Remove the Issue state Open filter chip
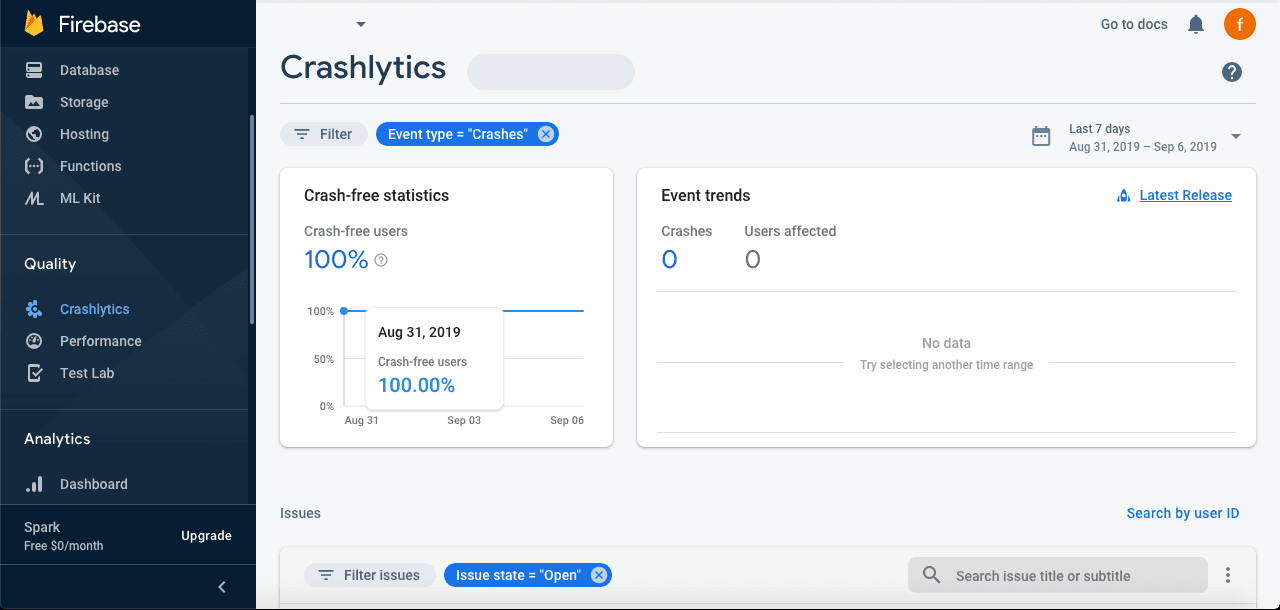Image resolution: width=1280 pixels, height=610 pixels. tap(598, 575)
